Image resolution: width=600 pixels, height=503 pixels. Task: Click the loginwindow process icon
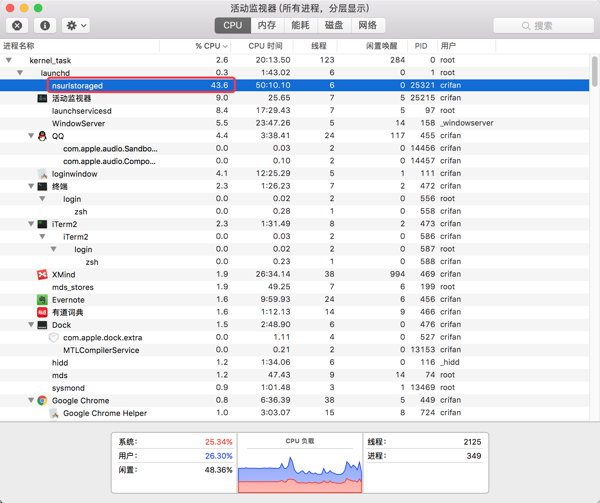42,174
